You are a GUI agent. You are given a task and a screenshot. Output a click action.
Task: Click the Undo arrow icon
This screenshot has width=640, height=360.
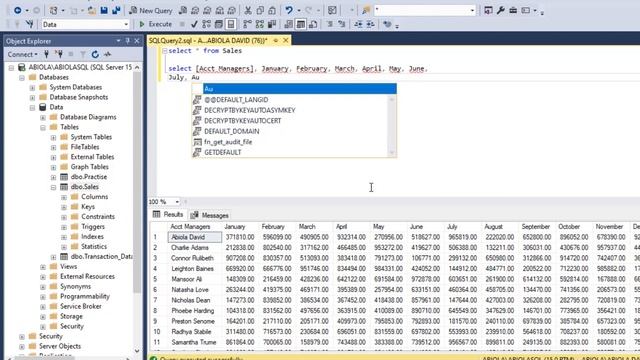289,10
